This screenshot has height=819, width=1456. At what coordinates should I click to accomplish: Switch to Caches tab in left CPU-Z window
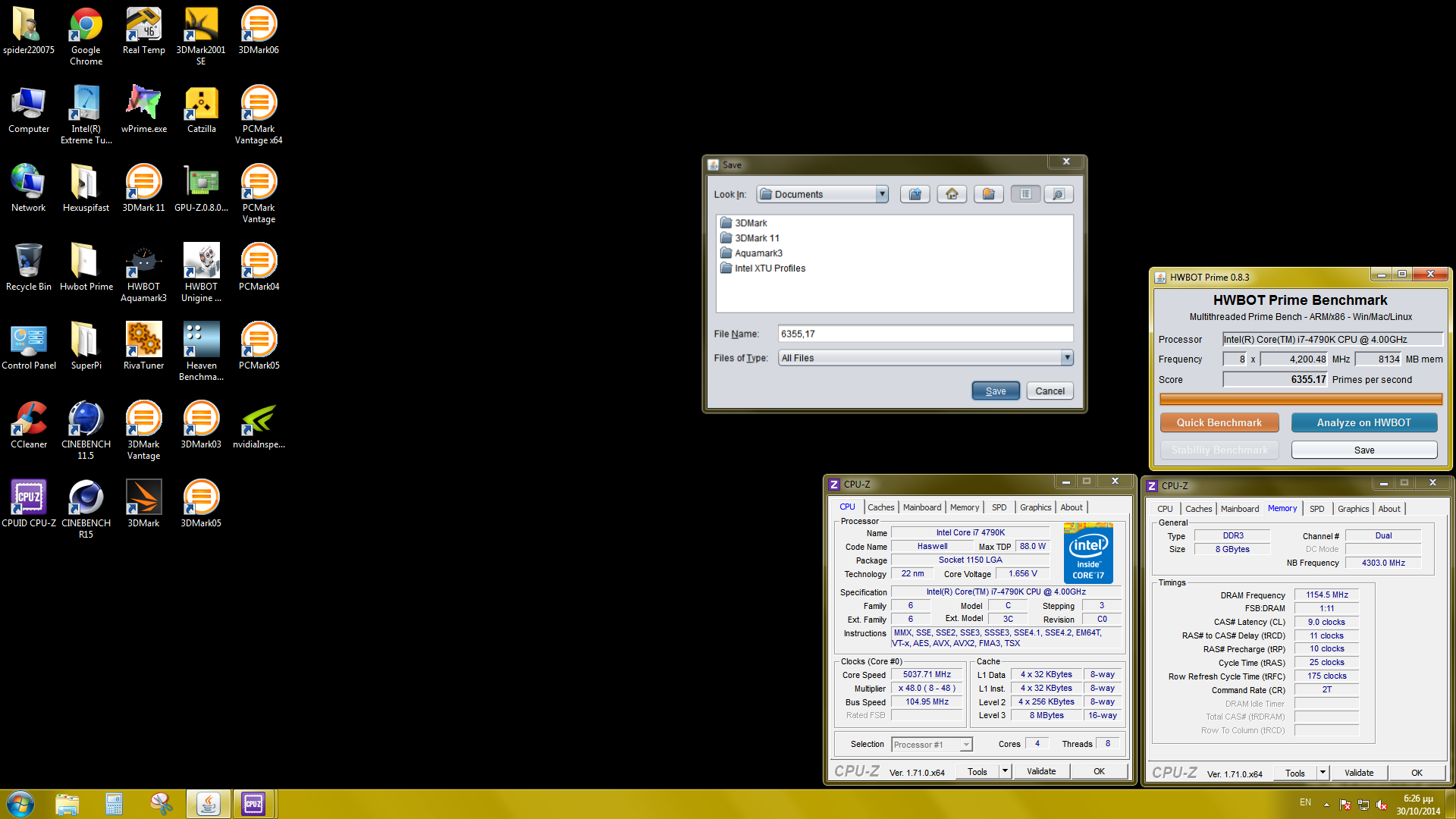(880, 507)
